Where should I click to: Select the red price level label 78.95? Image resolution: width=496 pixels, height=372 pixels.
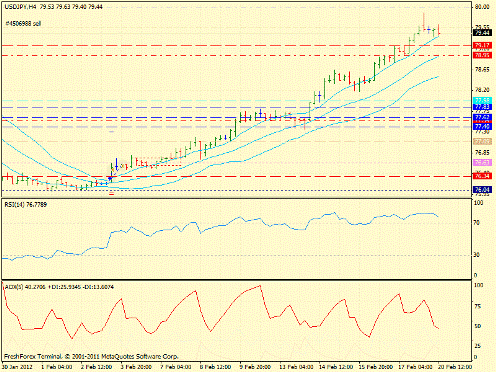pos(482,55)
